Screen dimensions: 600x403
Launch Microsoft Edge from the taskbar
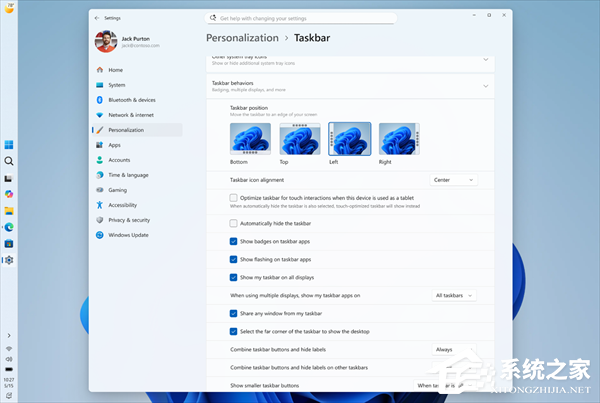coord(9,227)
